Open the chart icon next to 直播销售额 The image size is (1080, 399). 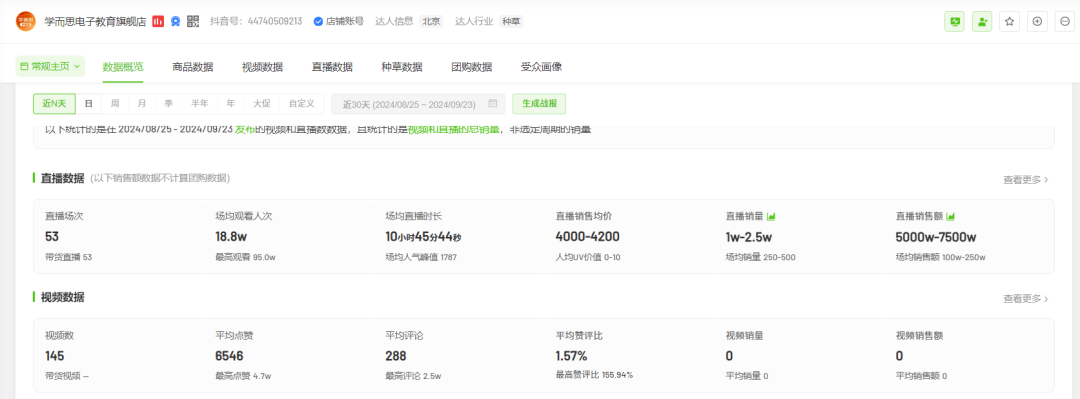pos(951,216)
